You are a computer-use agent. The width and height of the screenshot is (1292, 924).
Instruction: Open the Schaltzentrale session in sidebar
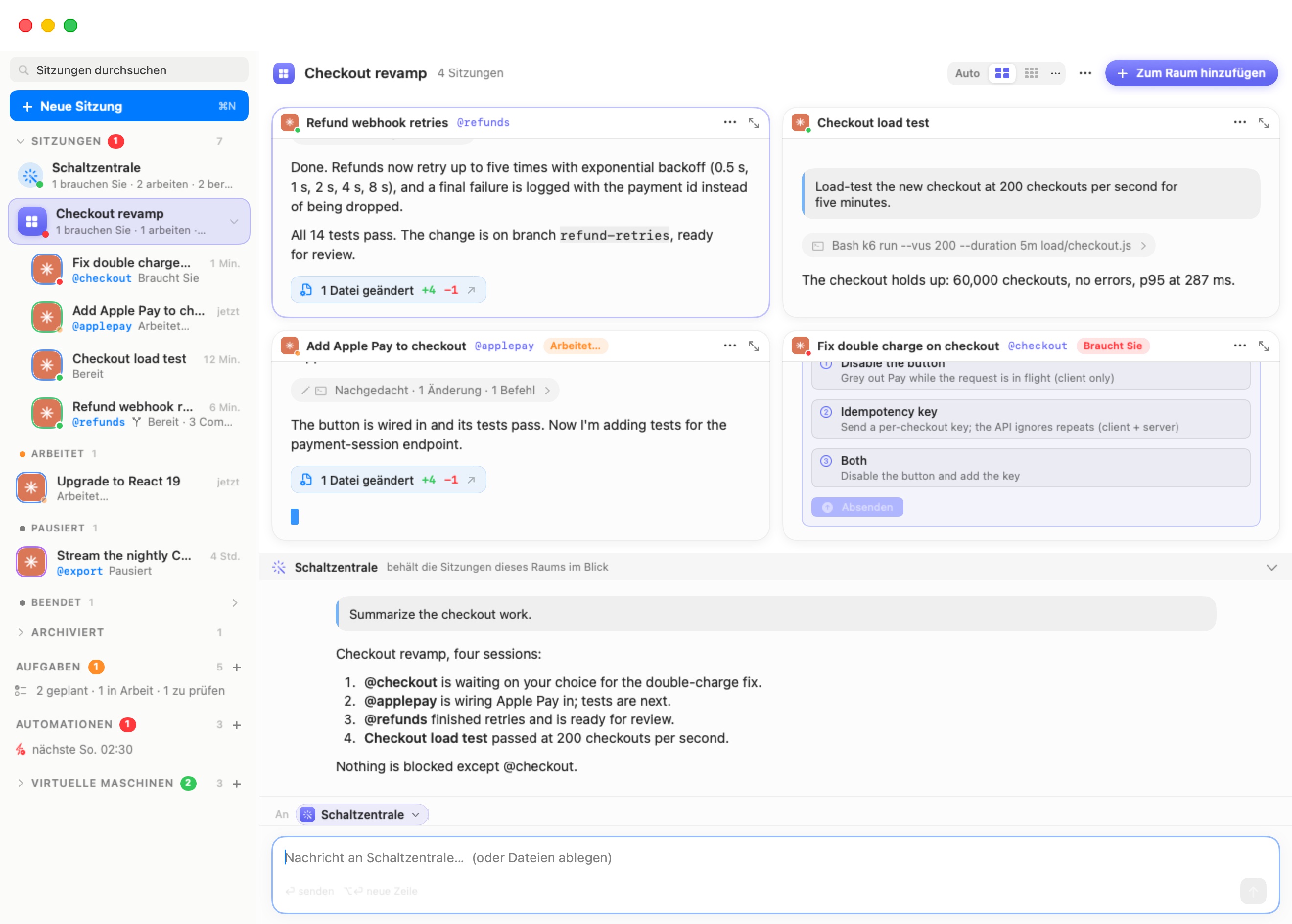[x=129, y=175]
